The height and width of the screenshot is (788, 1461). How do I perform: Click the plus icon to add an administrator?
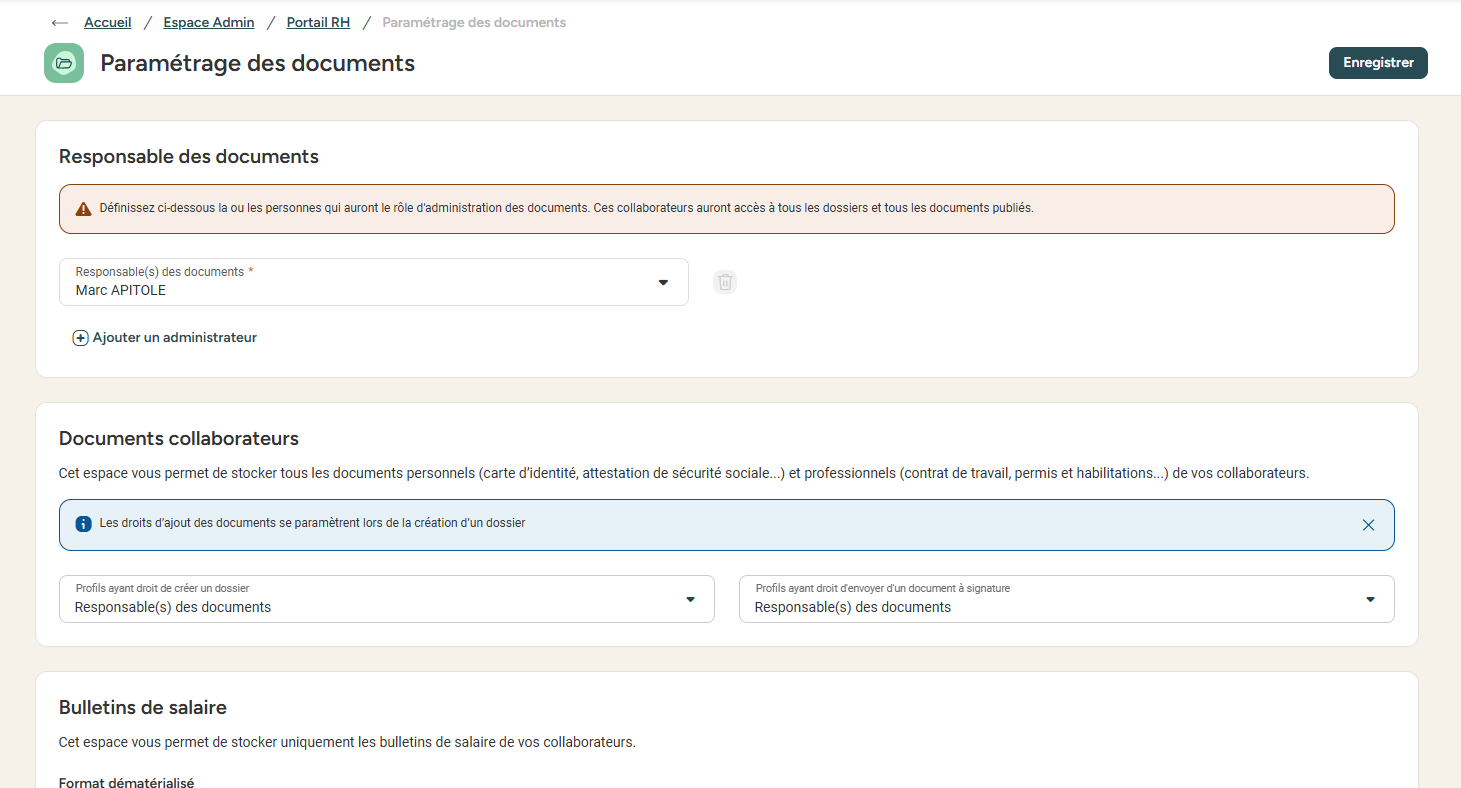[x=81, y=338]
